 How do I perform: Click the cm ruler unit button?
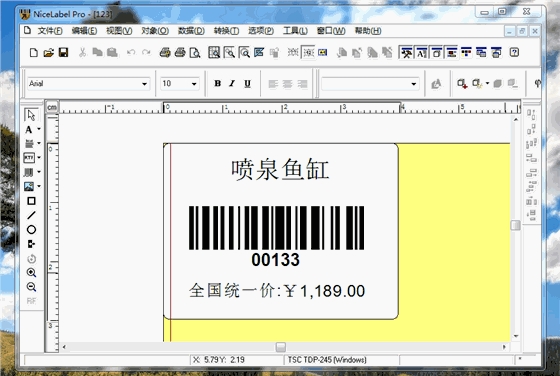point(52,107)
